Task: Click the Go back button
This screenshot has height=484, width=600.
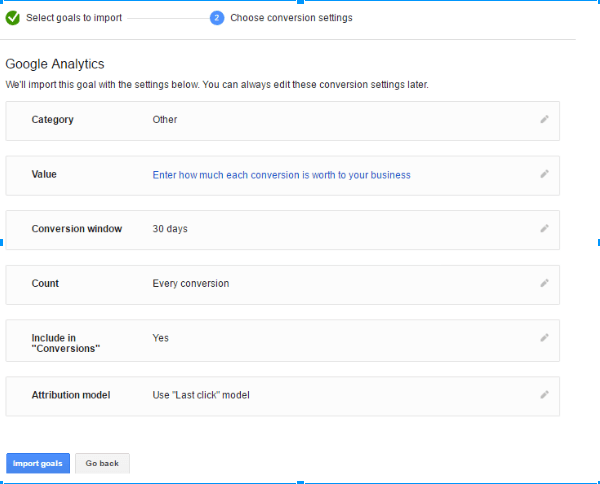Action: click(x=102, y=463)
